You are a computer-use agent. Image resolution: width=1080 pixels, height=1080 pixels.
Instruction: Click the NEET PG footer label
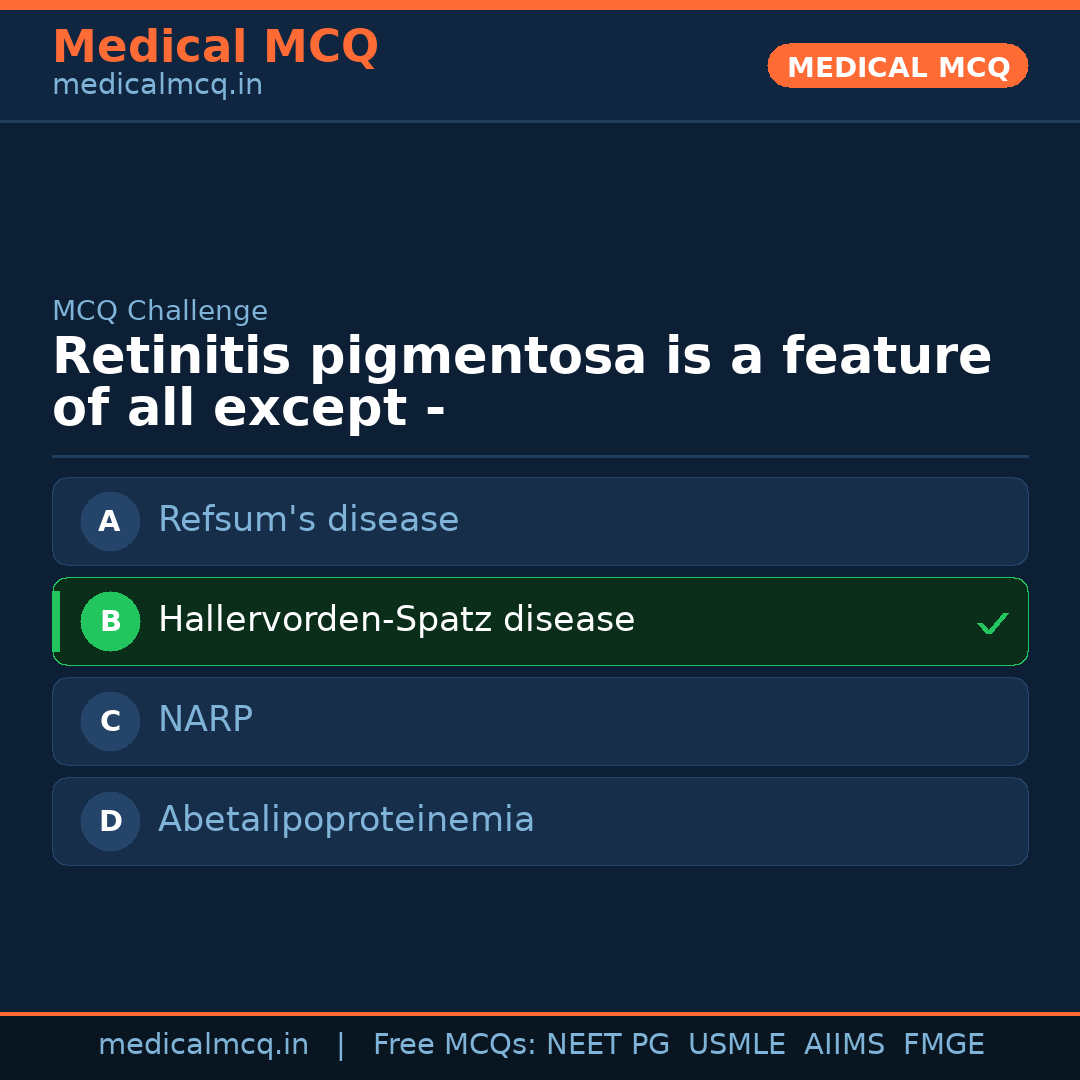pos(608,1045)
